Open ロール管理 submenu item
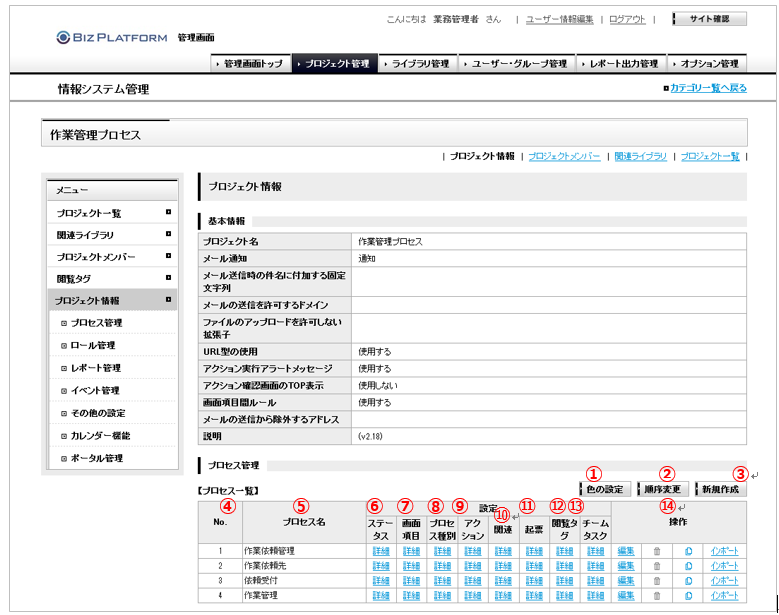The image size is (779, 615). 93,345
